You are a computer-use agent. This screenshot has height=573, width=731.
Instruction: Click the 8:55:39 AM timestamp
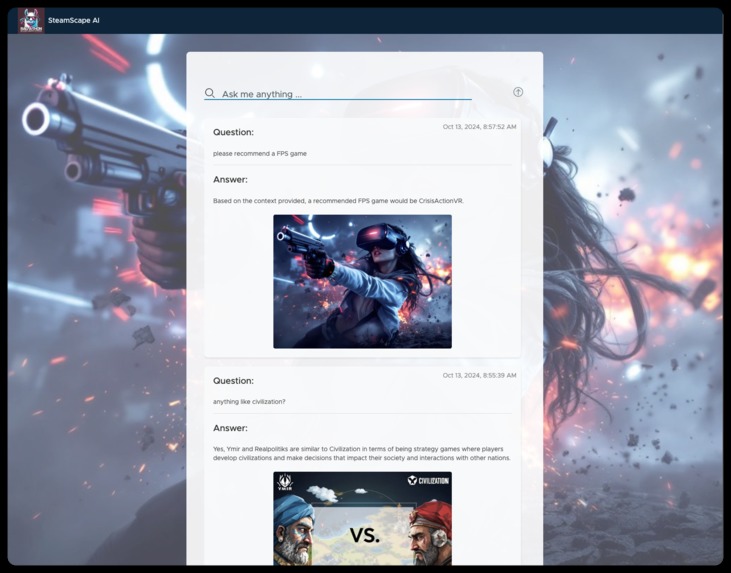[x=479, y=375]
